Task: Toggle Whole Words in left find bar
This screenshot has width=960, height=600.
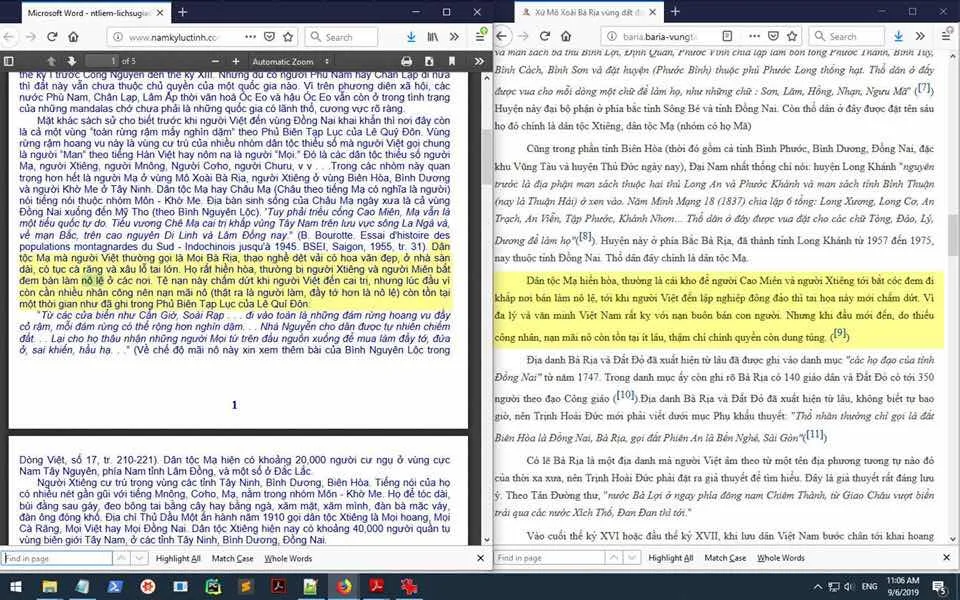Action: click(x=288, y=558)
